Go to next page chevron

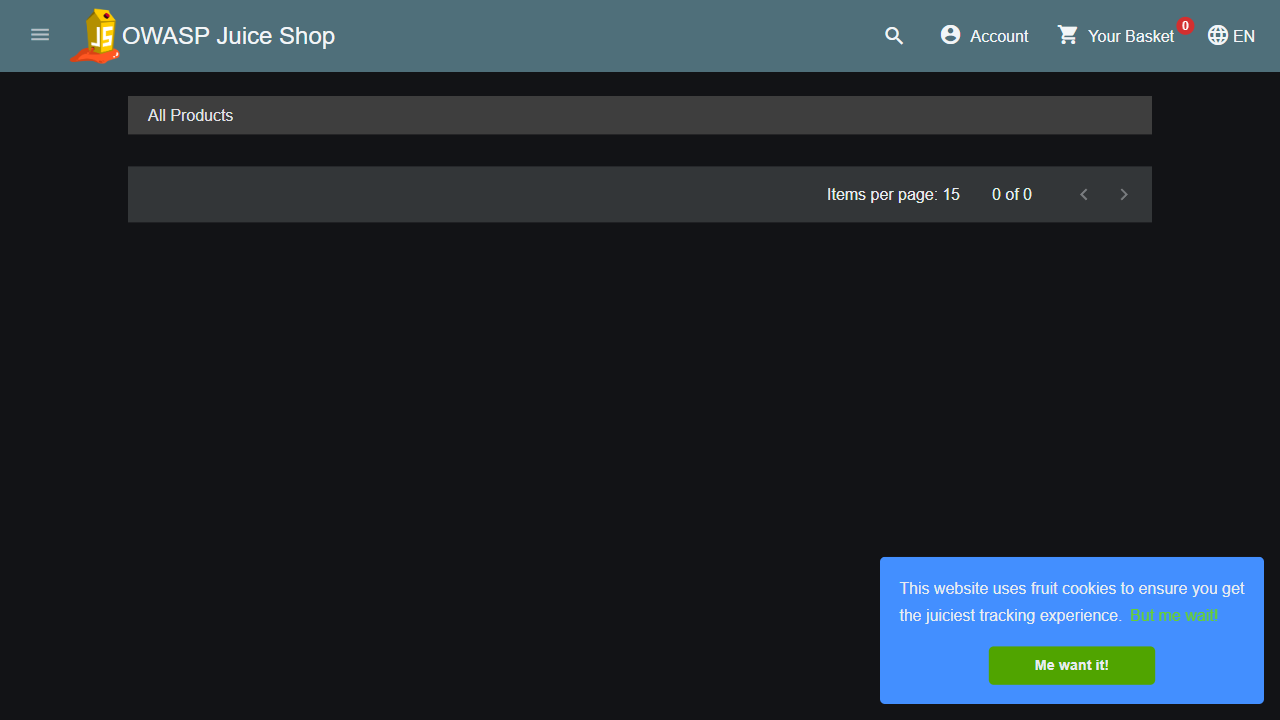point(1124,194)
